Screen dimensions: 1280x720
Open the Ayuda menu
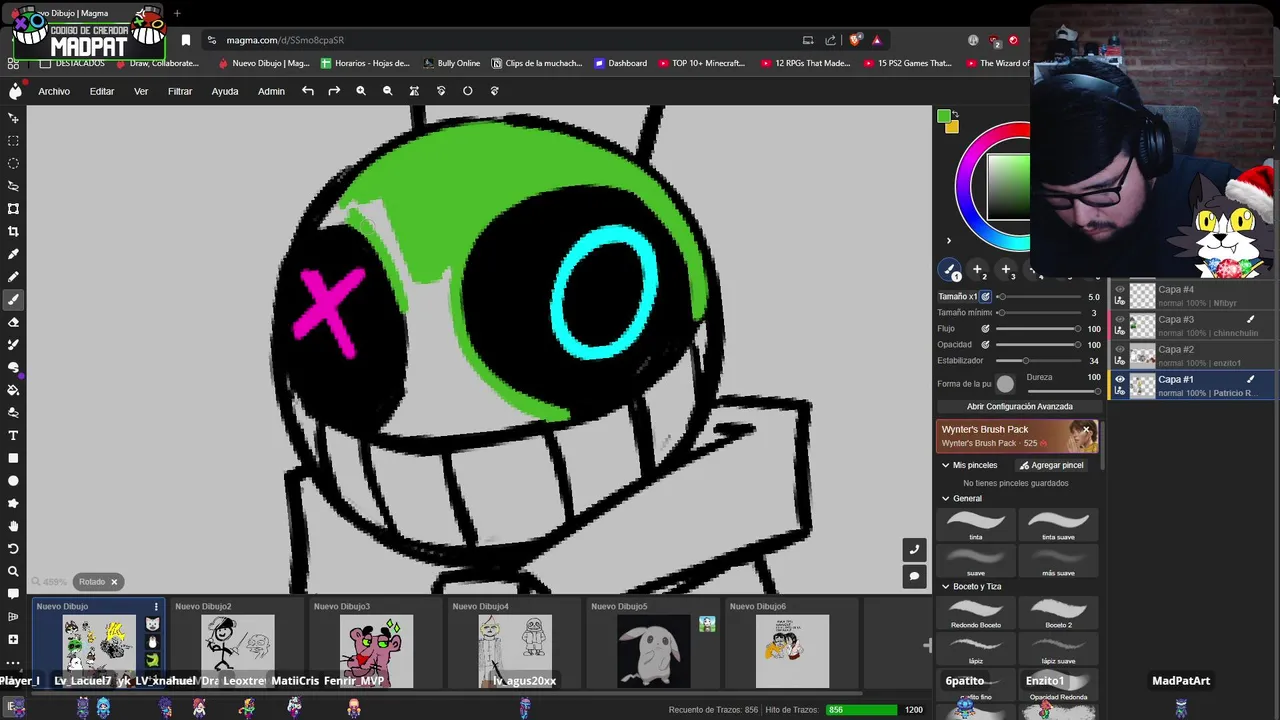(x=225, y=91)
